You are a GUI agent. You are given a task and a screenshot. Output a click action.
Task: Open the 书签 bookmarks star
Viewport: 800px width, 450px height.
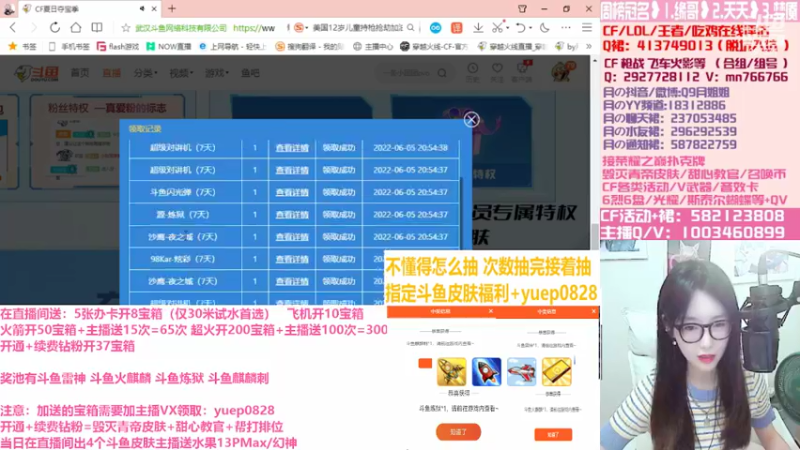22,46
